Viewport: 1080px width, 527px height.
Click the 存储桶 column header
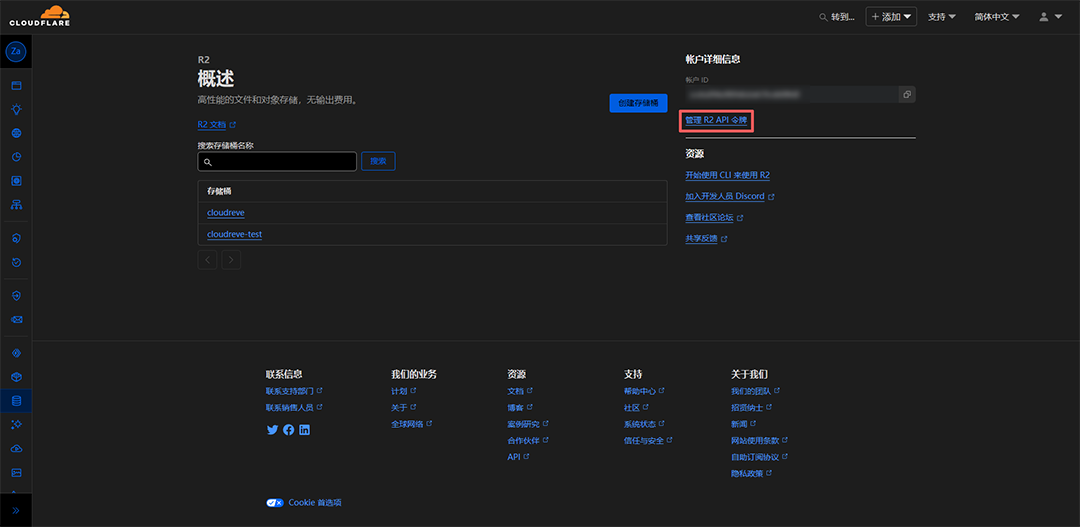tap(219, 191)
